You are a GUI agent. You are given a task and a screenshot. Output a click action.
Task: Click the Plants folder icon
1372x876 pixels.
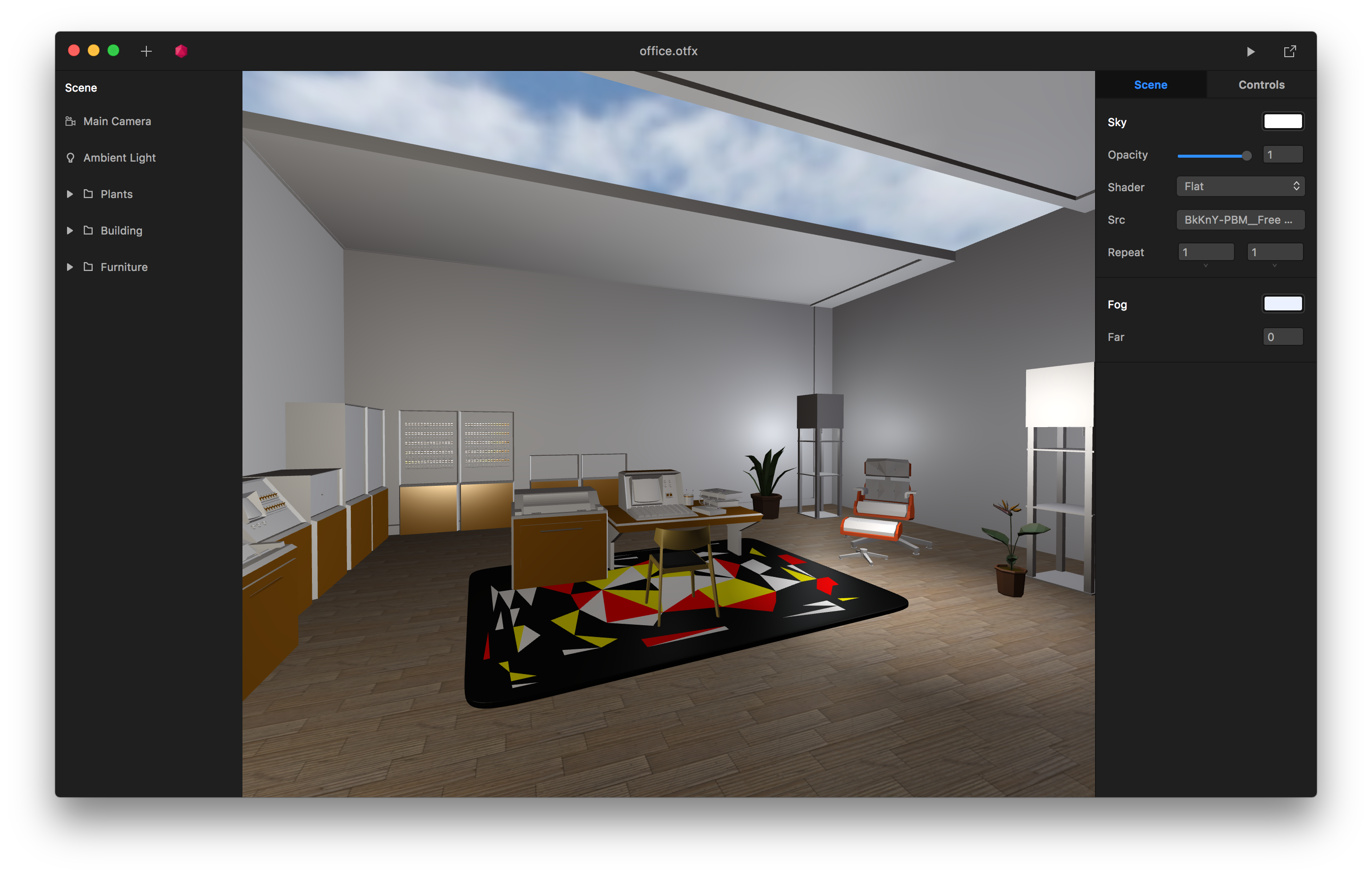(89, 194)
